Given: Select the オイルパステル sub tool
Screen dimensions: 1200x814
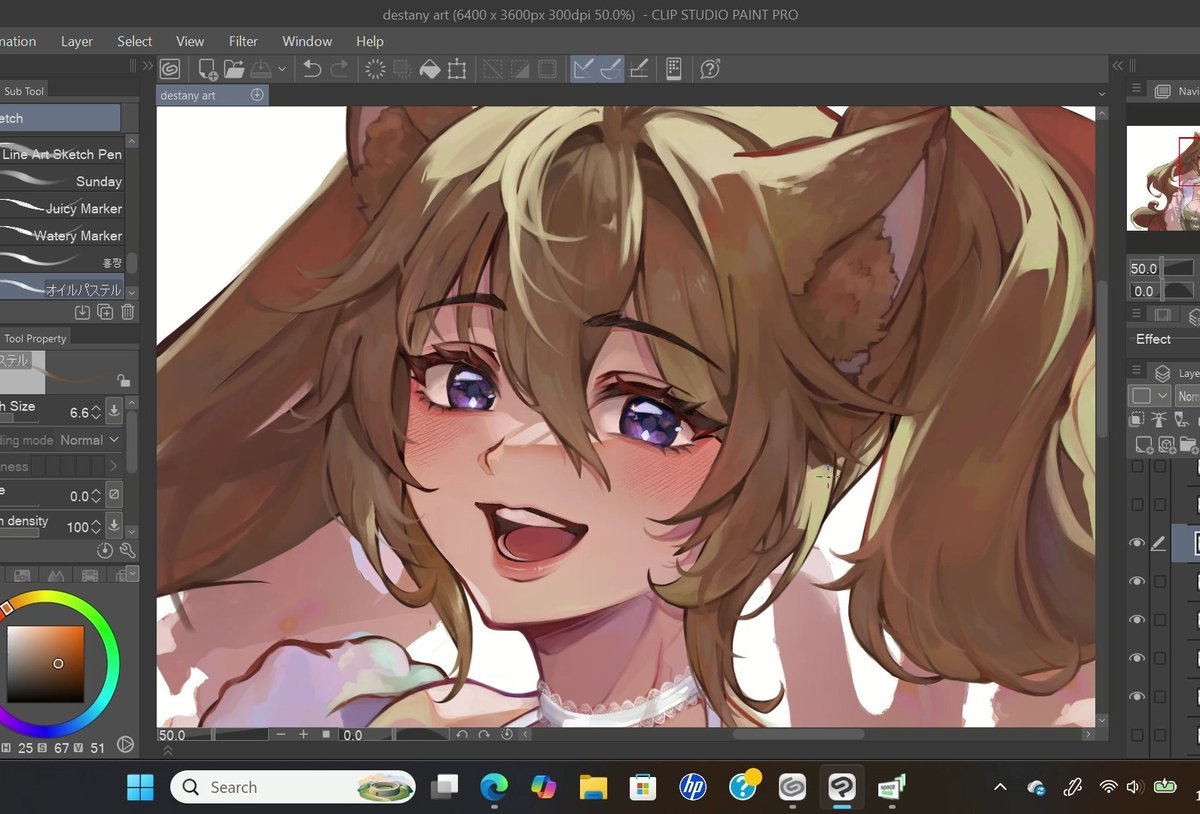Looking at the screenshot, I should (x=62, y=289).
